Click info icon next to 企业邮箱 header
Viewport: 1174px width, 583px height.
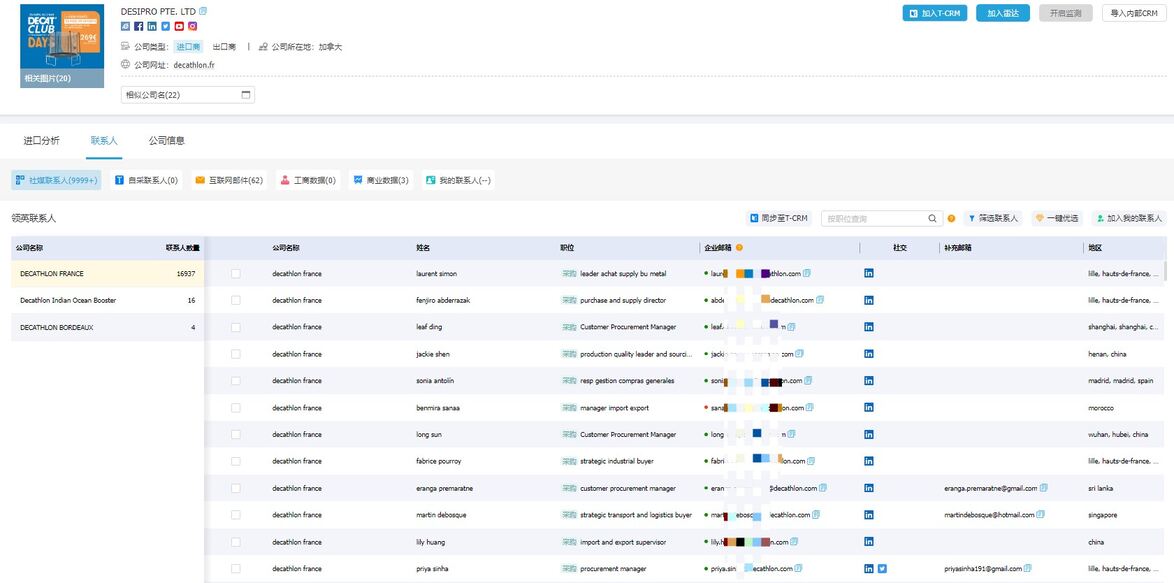739,247
